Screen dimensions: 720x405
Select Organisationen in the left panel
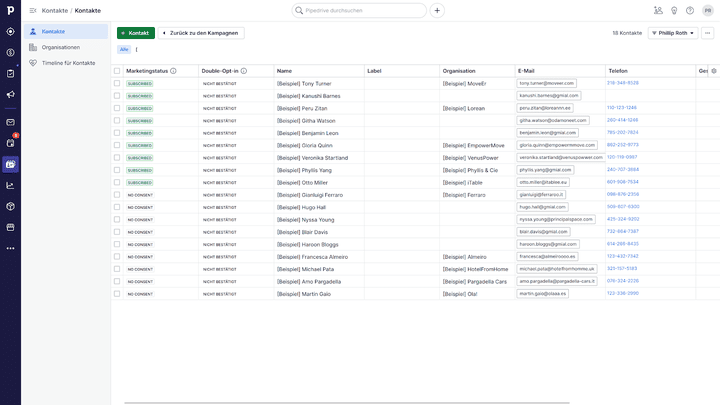click(66, 47)
